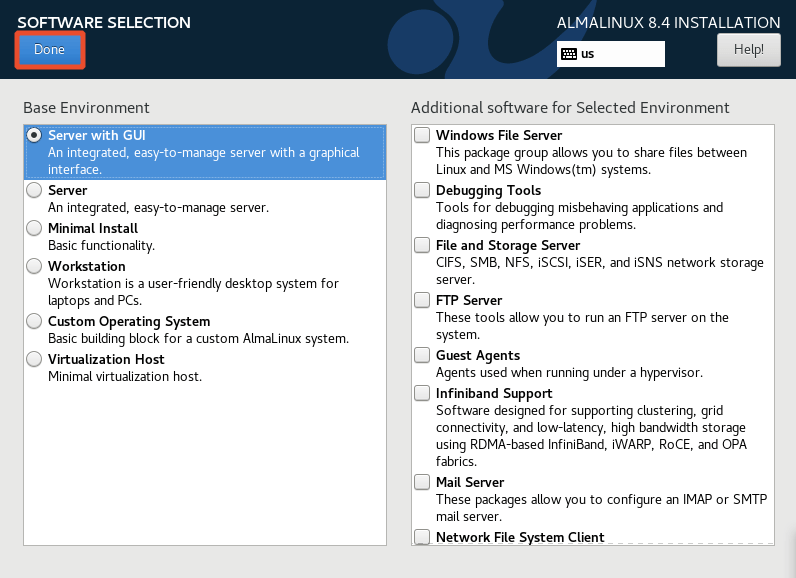
Task: Choose Minimal Install radio option
Action: click(35, 228)
